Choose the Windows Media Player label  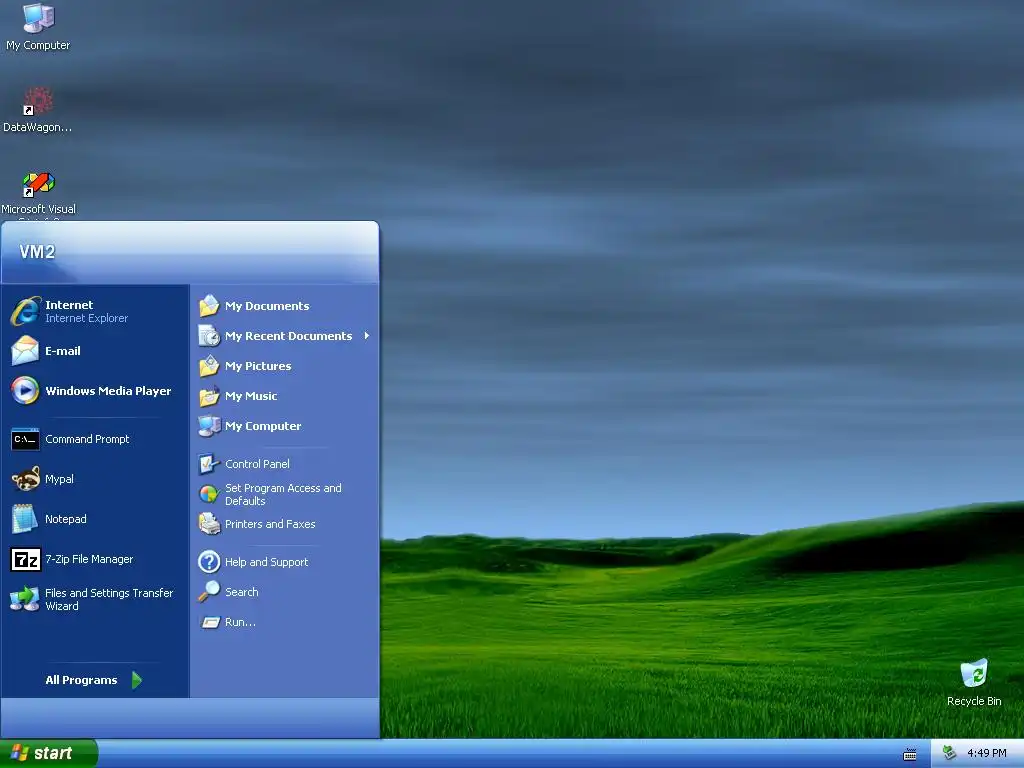(108, 391)
